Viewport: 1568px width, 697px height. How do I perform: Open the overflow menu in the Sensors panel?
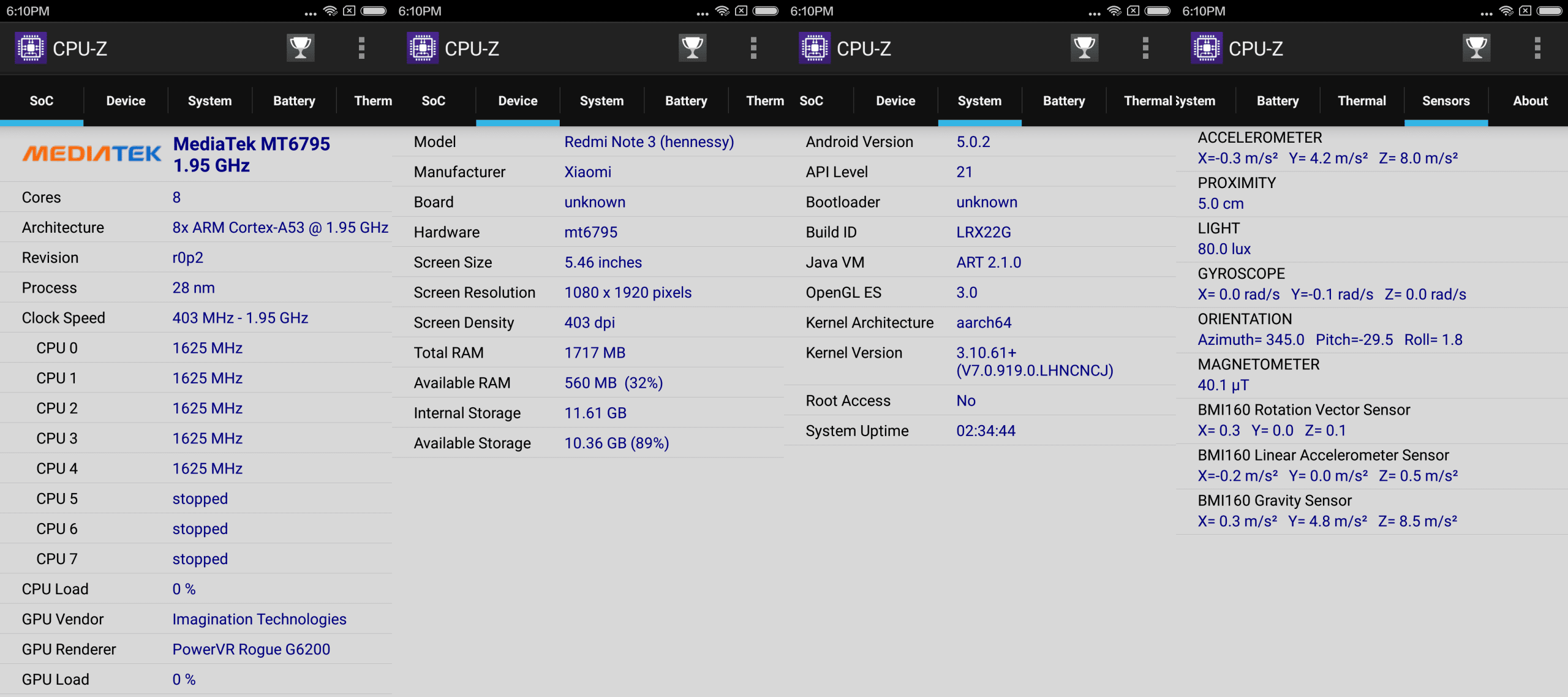tap(1537, 48)
